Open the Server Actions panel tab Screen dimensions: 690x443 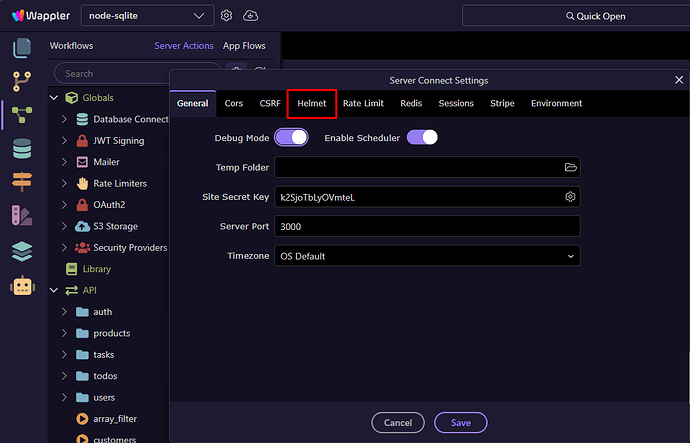[x=184, y=46]
